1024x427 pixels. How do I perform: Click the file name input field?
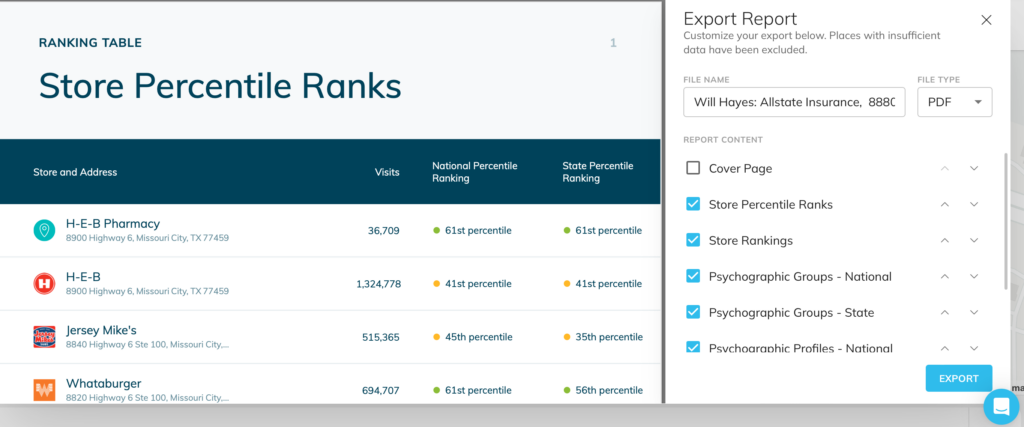794,102
